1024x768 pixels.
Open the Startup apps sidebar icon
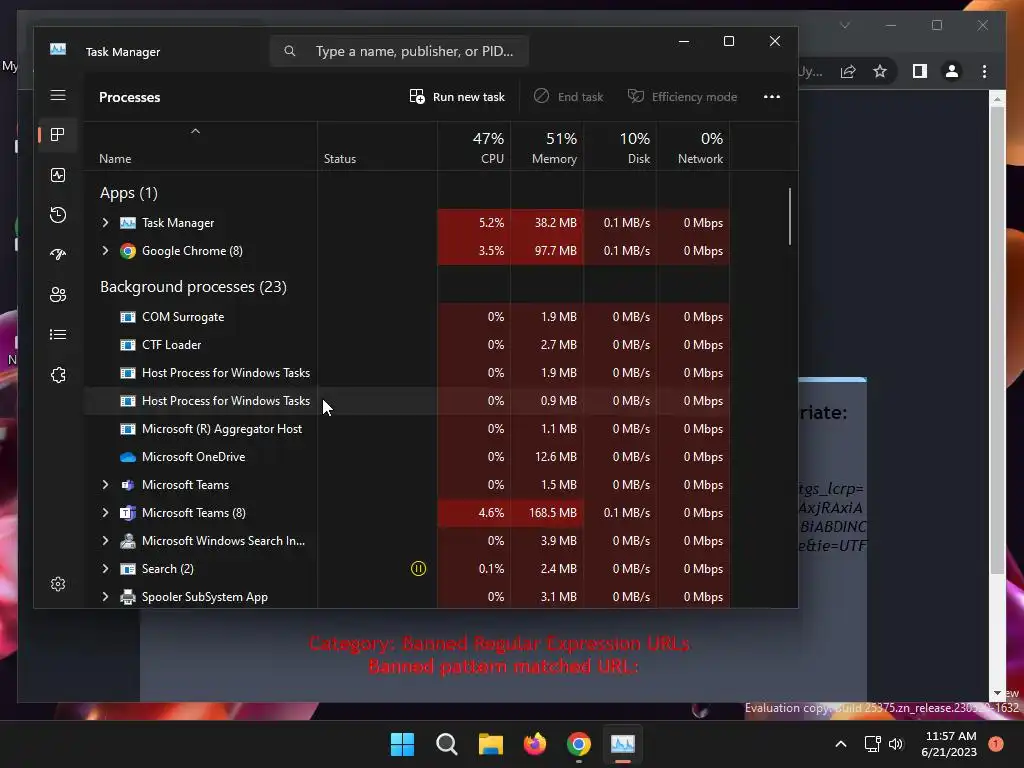click(x=57, y=255)
